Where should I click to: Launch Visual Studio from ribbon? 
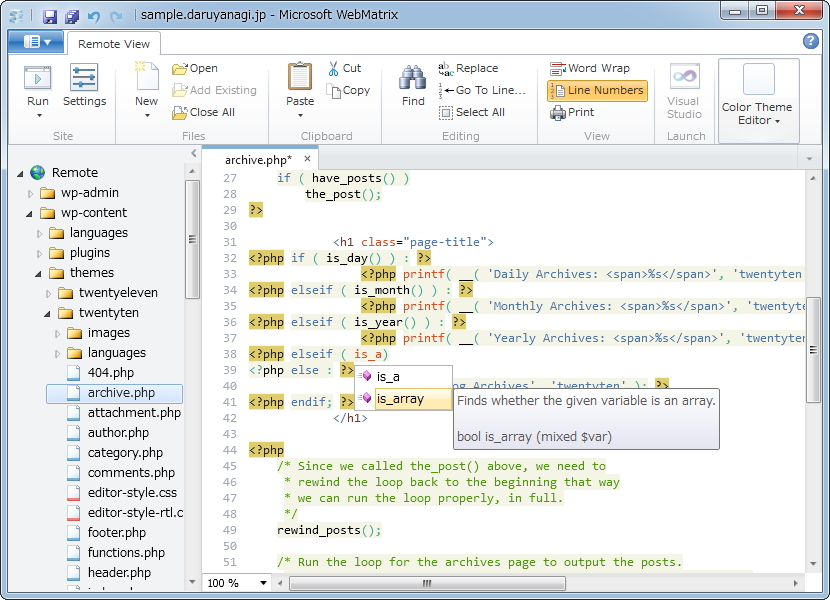click(684, 89)
